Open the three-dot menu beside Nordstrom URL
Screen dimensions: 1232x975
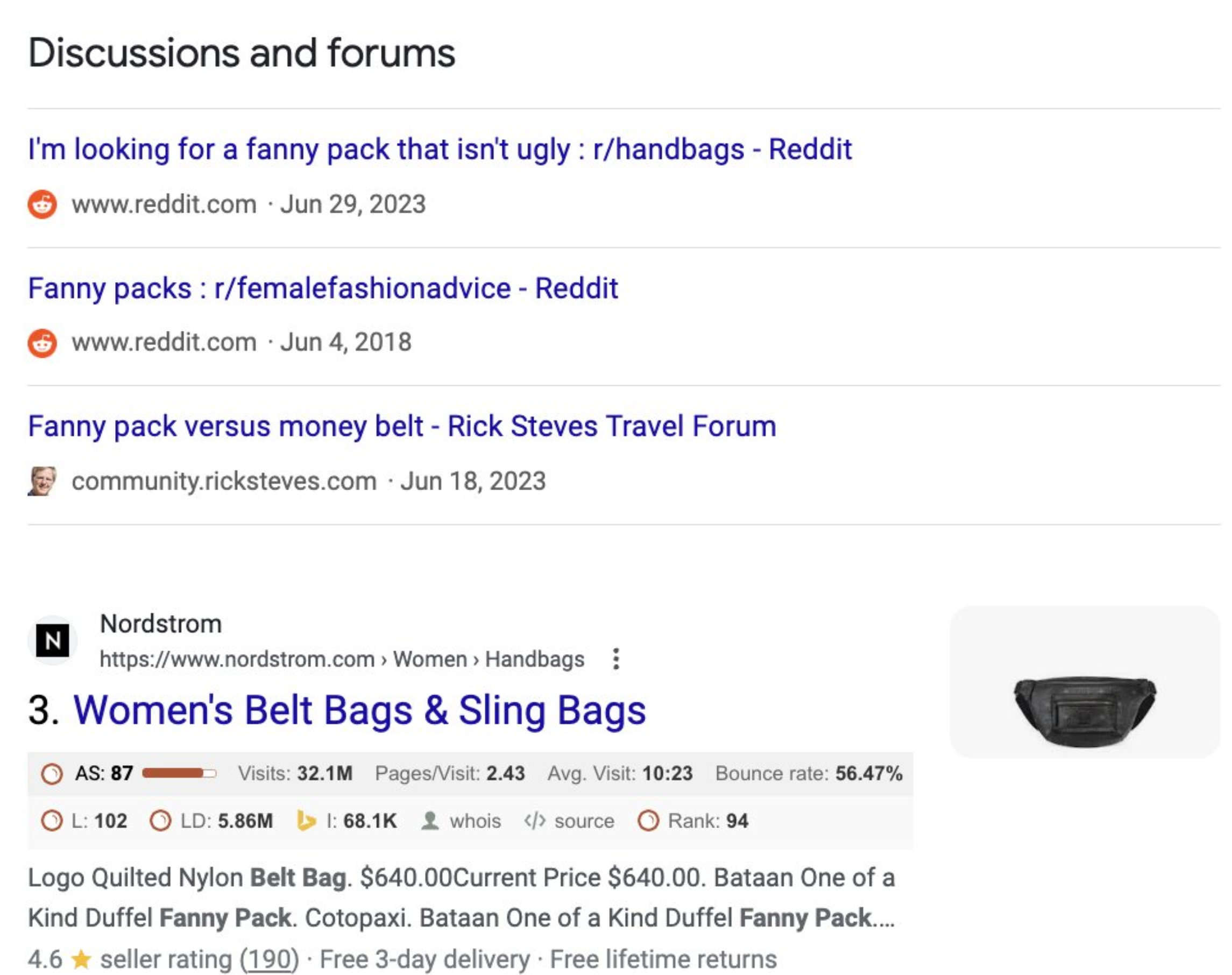coord(615,659)
